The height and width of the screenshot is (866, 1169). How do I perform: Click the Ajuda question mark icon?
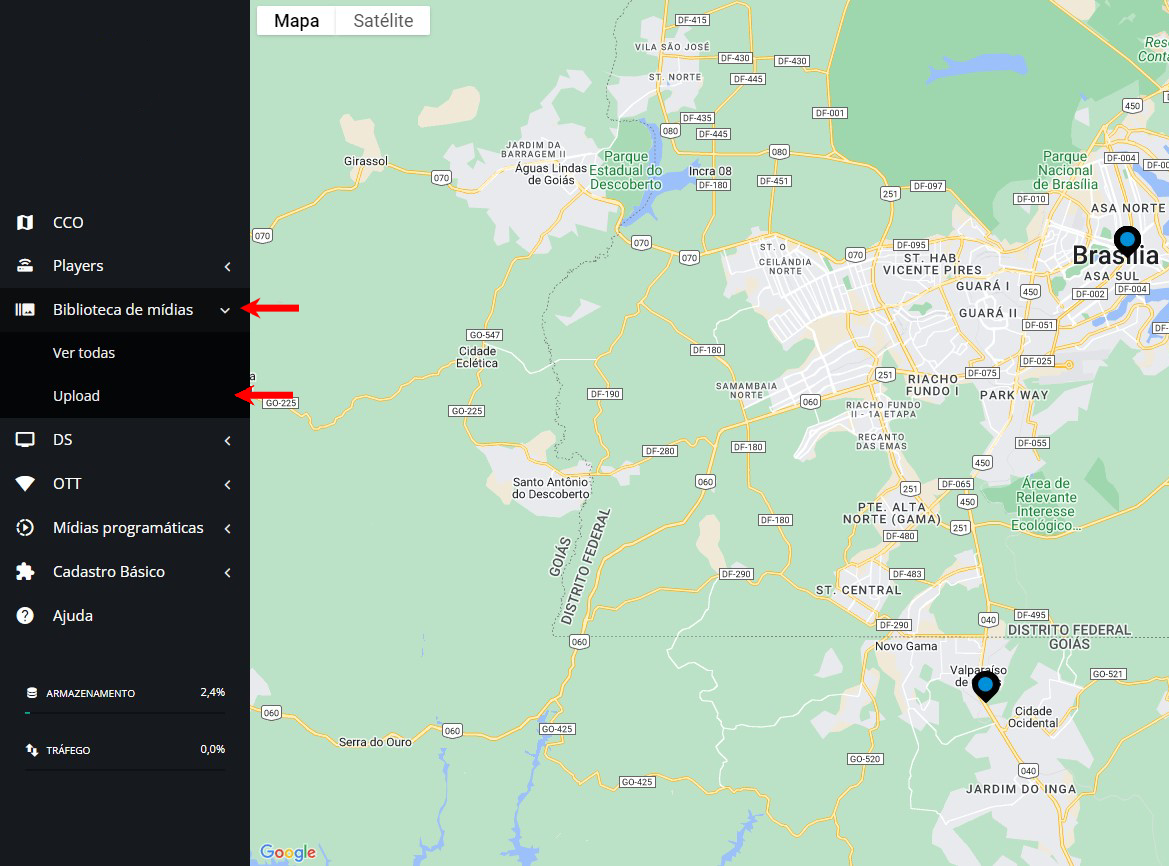[x=25, y=616]
